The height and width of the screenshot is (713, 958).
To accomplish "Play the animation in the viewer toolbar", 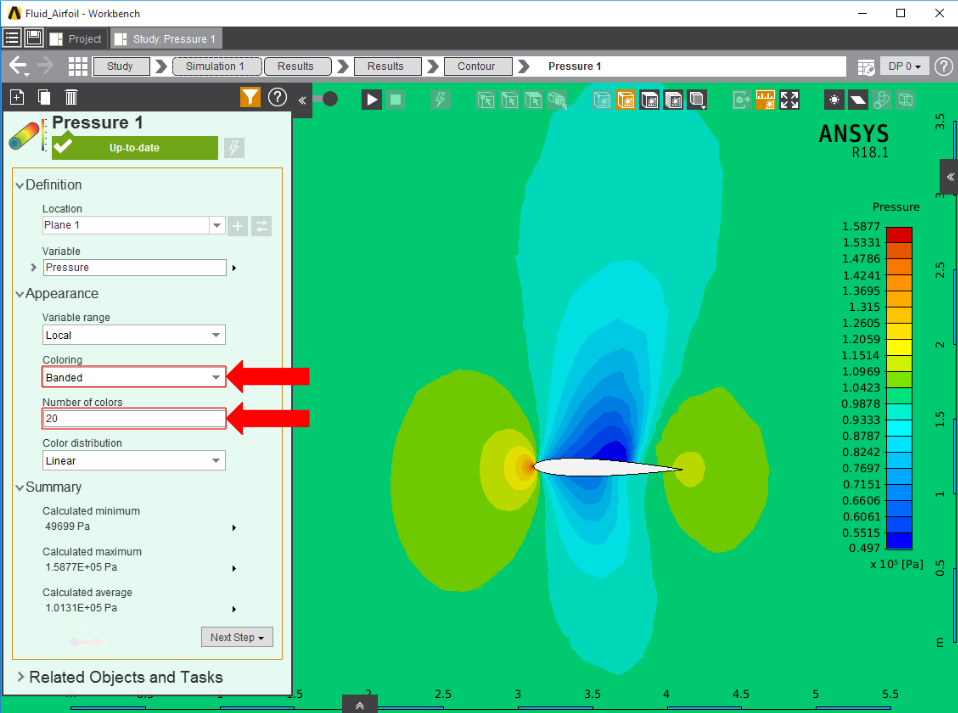I will tap(371, 99).
